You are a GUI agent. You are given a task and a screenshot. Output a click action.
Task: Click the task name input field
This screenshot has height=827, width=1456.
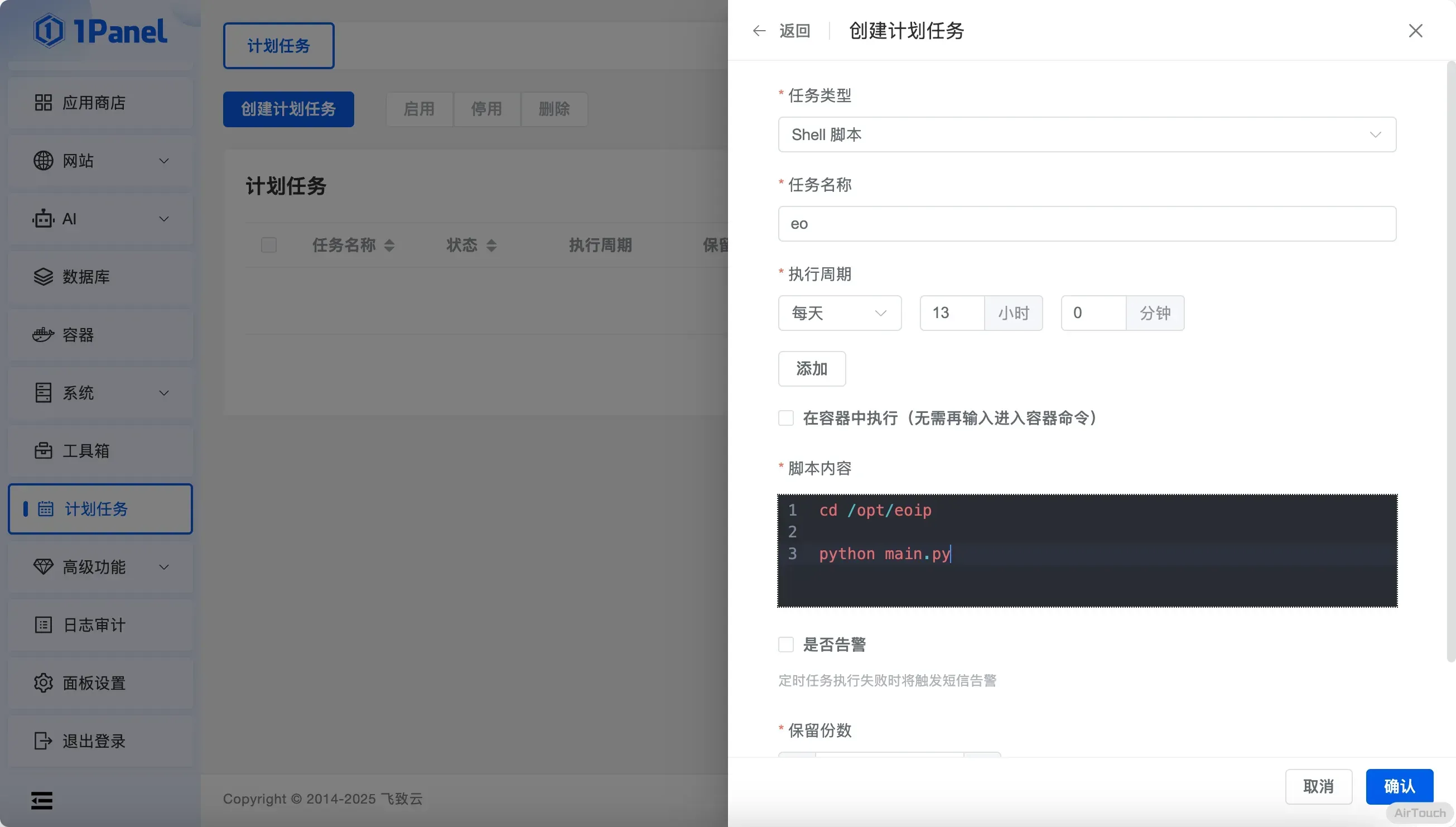pyautogui.click(x=1087, y=224)
